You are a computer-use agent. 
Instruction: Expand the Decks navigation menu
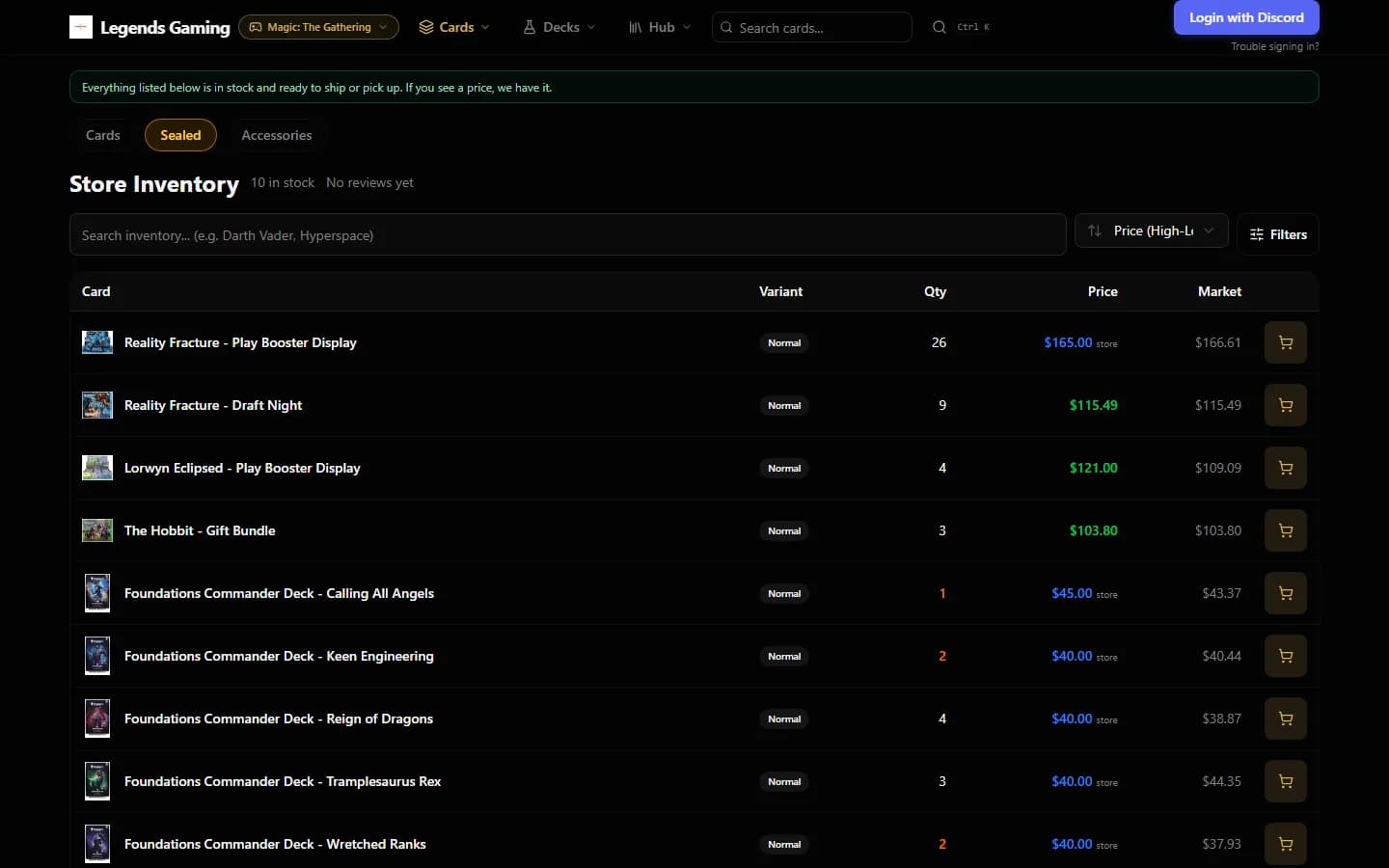click(559, 27)
